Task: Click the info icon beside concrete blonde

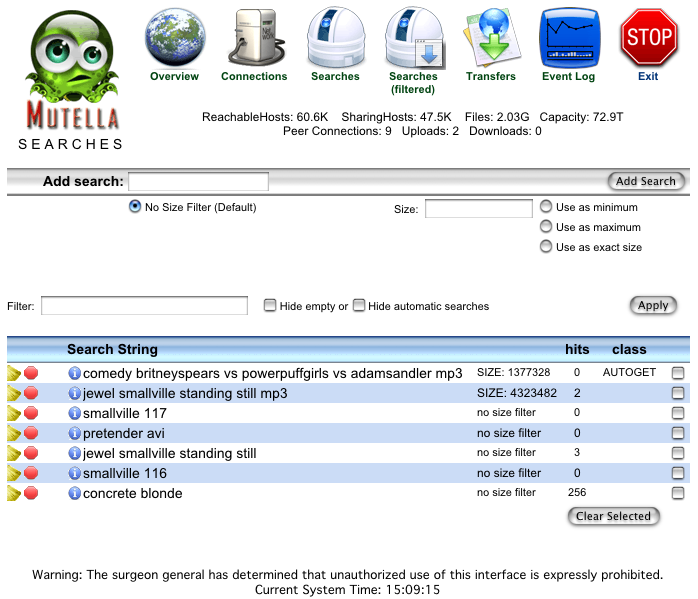Action: [74, 493]
